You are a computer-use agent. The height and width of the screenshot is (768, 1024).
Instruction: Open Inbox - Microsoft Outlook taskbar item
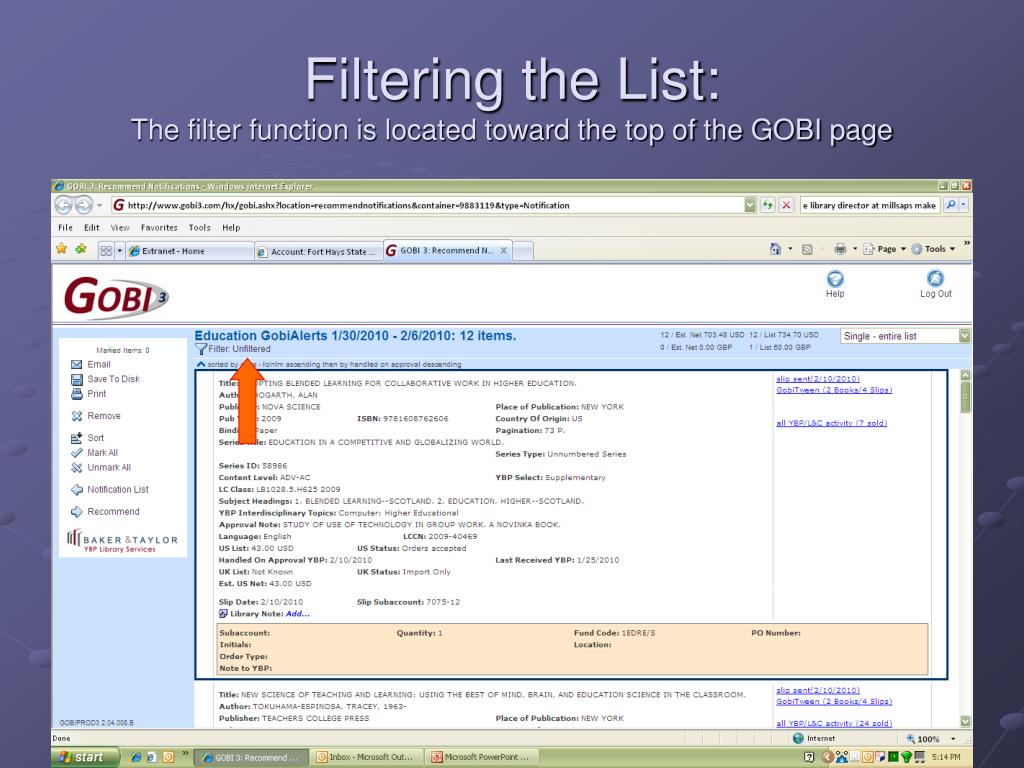click(366, 758)
